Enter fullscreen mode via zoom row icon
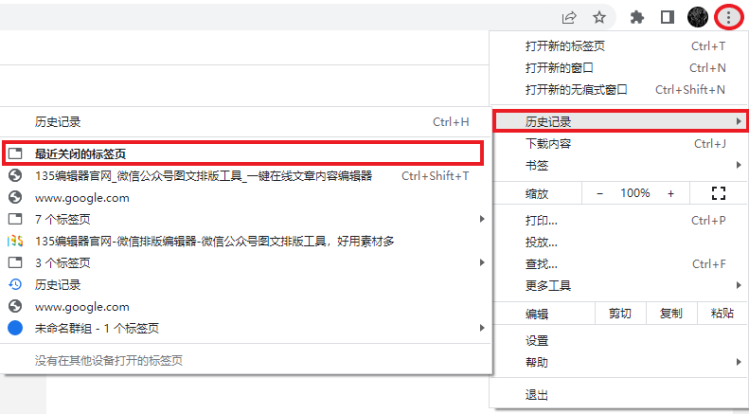Image resolution: width=749 pixels, height=414 pixels. pos(717,193)
